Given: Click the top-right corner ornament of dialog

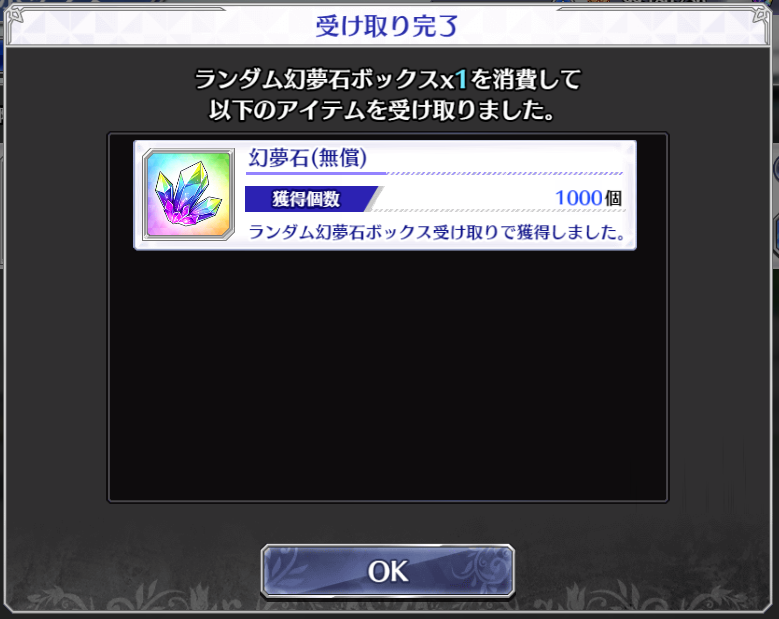Looking at the screenshot, I should click(761, 16).
